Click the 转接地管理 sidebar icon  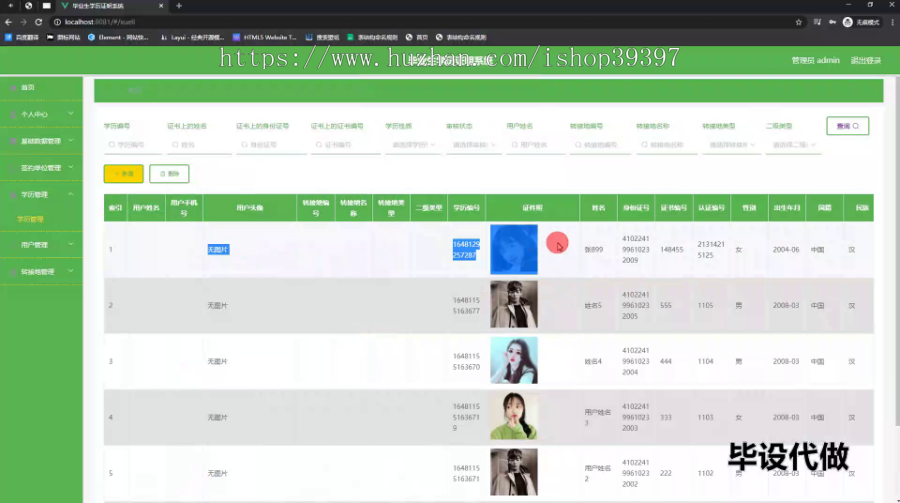coord(13,272)
